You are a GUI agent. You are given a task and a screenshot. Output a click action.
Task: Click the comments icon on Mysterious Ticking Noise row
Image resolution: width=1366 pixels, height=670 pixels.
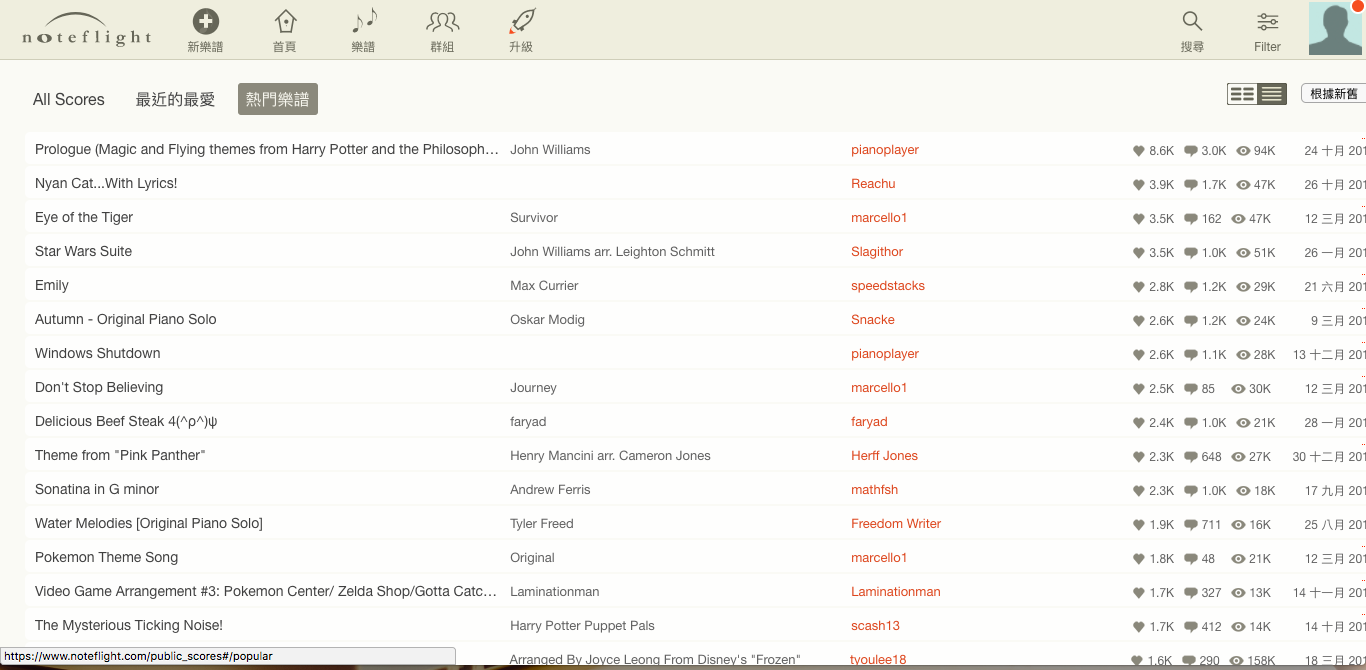[1191, 627]
